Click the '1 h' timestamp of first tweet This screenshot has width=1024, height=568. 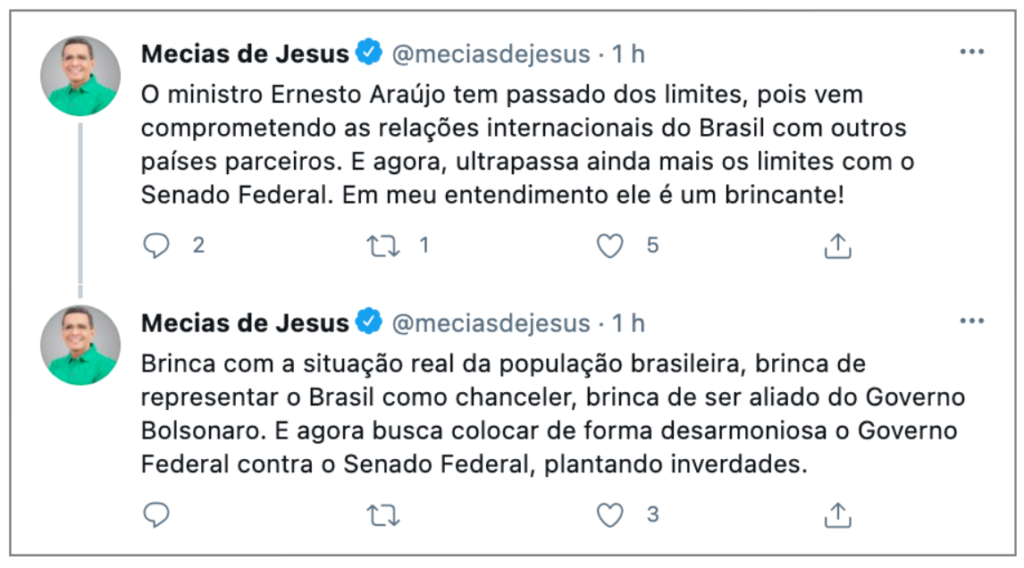629,53
